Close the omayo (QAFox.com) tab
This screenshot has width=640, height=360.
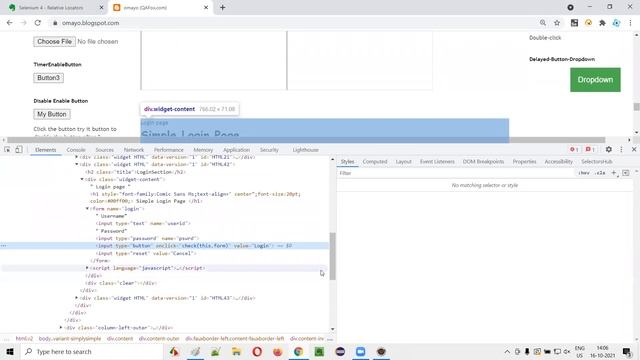point(206,7)
